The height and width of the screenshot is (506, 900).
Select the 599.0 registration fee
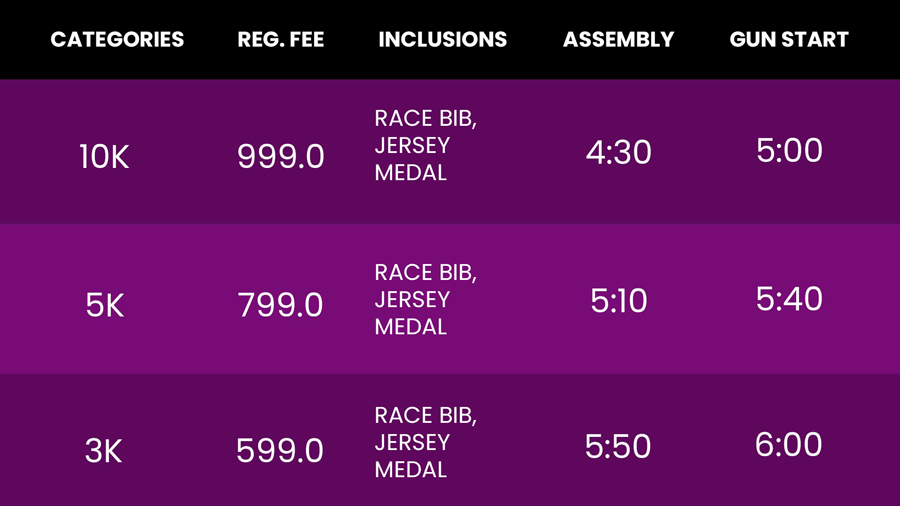(x=280, y=450)
